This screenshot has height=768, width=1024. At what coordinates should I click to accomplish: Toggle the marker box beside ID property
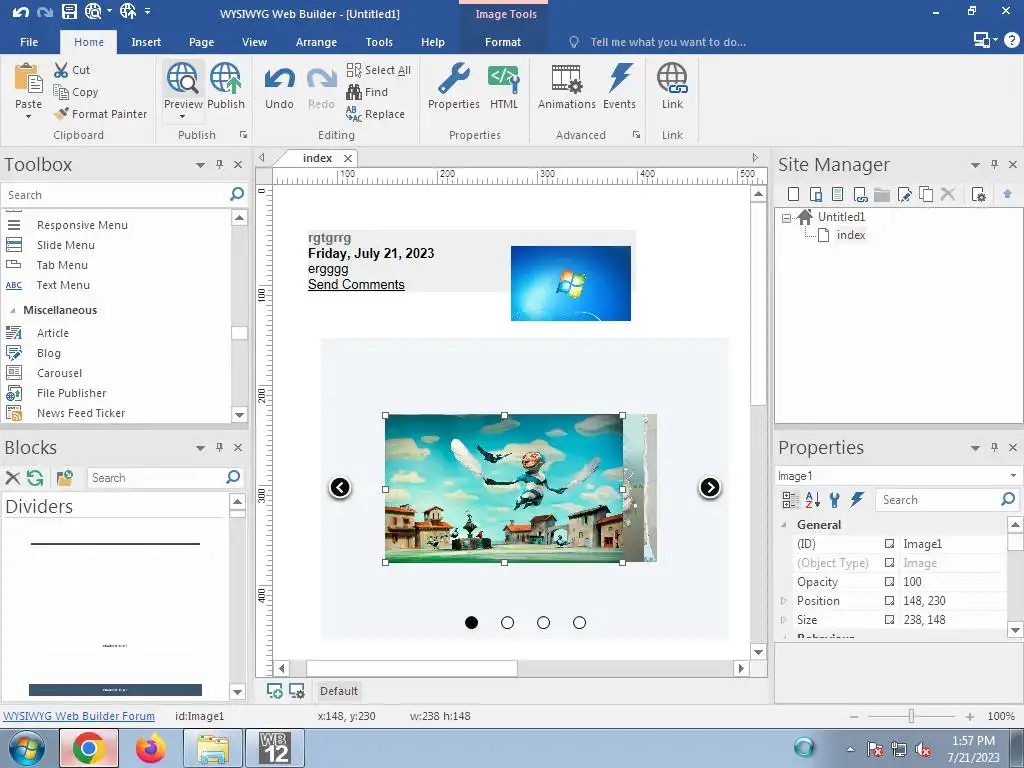[889, 543]
